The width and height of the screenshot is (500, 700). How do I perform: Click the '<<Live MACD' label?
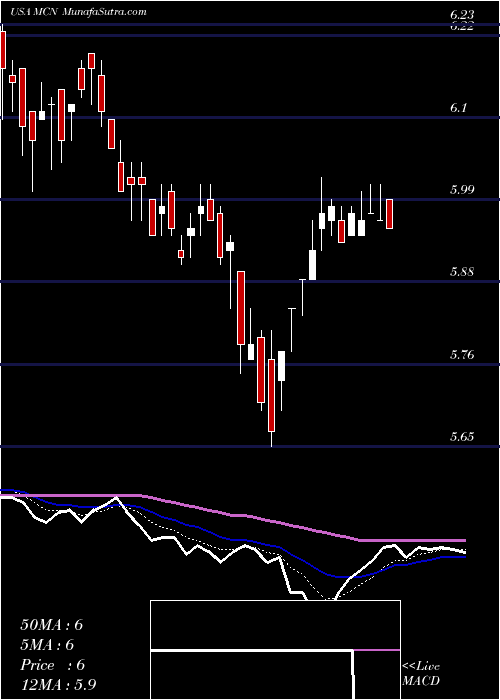(421, 674)
